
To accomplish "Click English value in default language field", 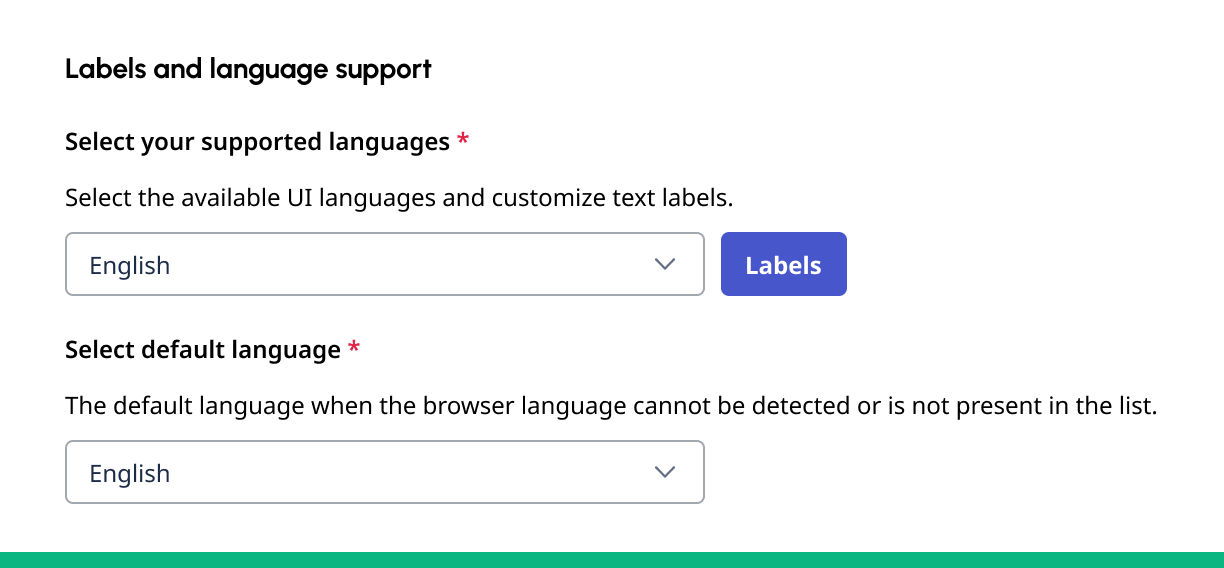I will (x=130, y=474).
